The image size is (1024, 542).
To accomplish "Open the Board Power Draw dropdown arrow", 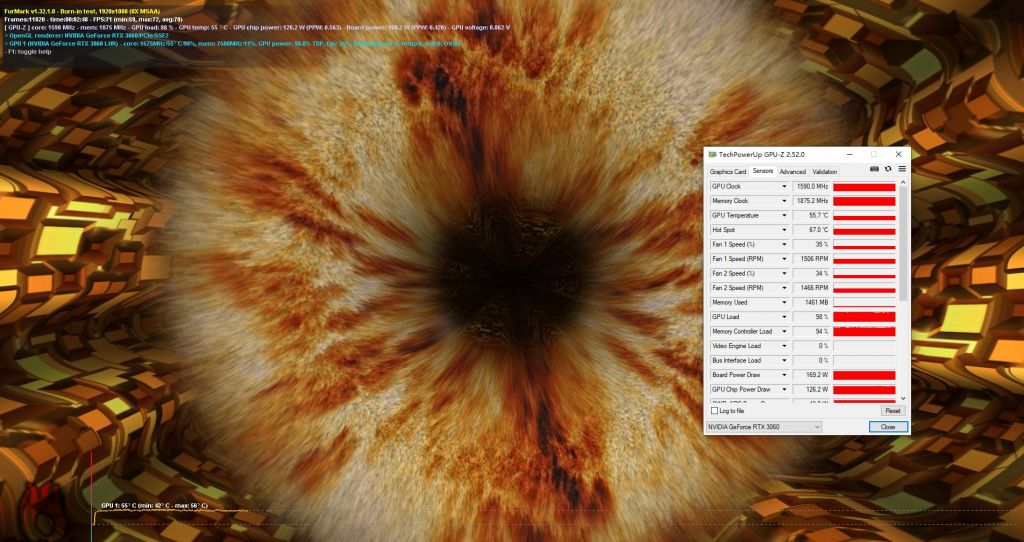I will pyautogui.click(x=784, y=375).
